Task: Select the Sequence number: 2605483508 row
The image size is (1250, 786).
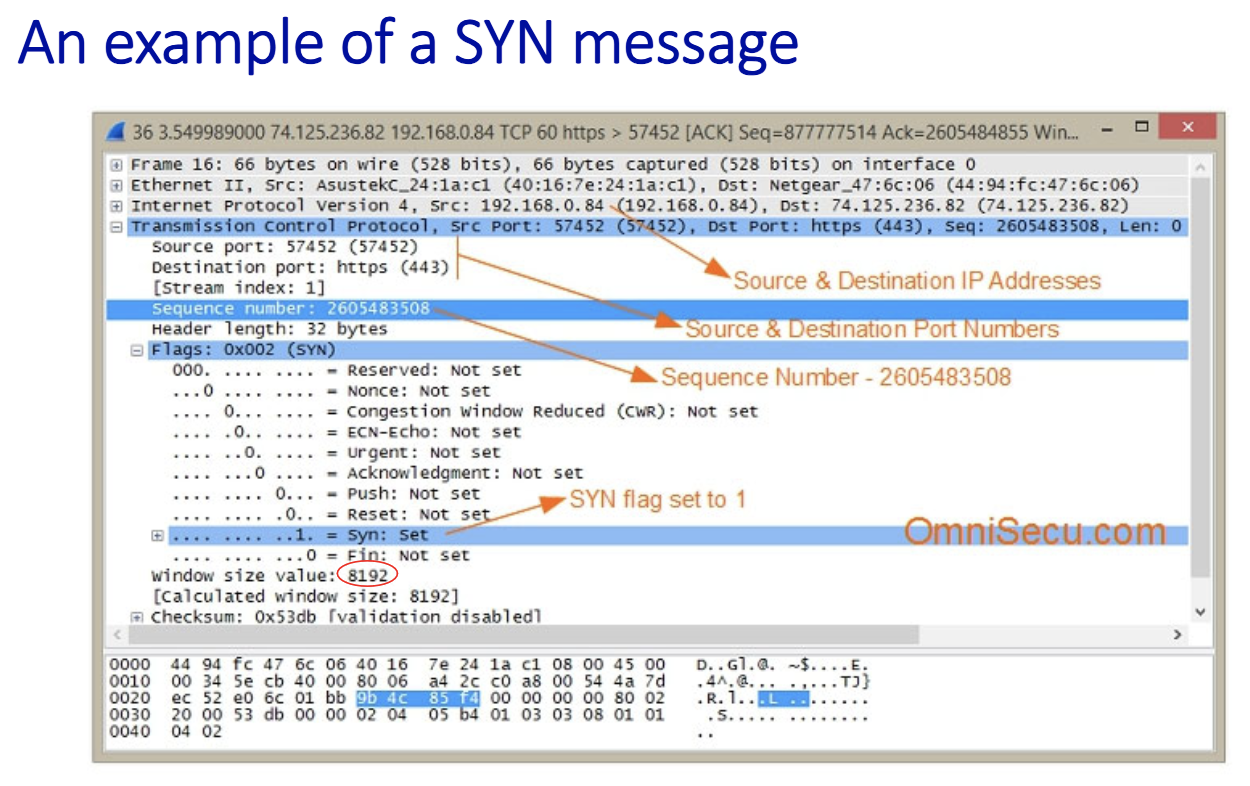Action: [290, 309]
